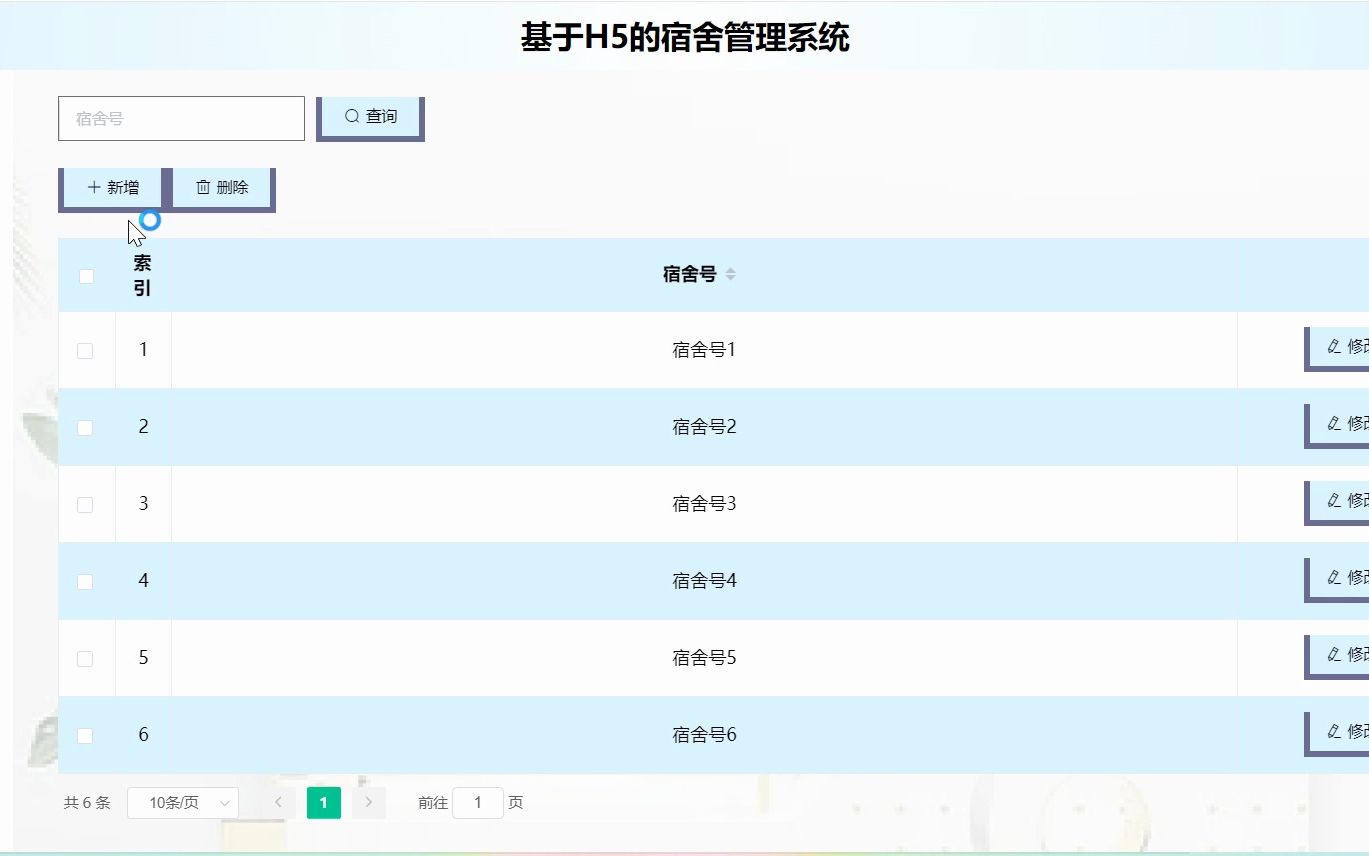Click the trash icon on the 删除 button

point(203,186)
